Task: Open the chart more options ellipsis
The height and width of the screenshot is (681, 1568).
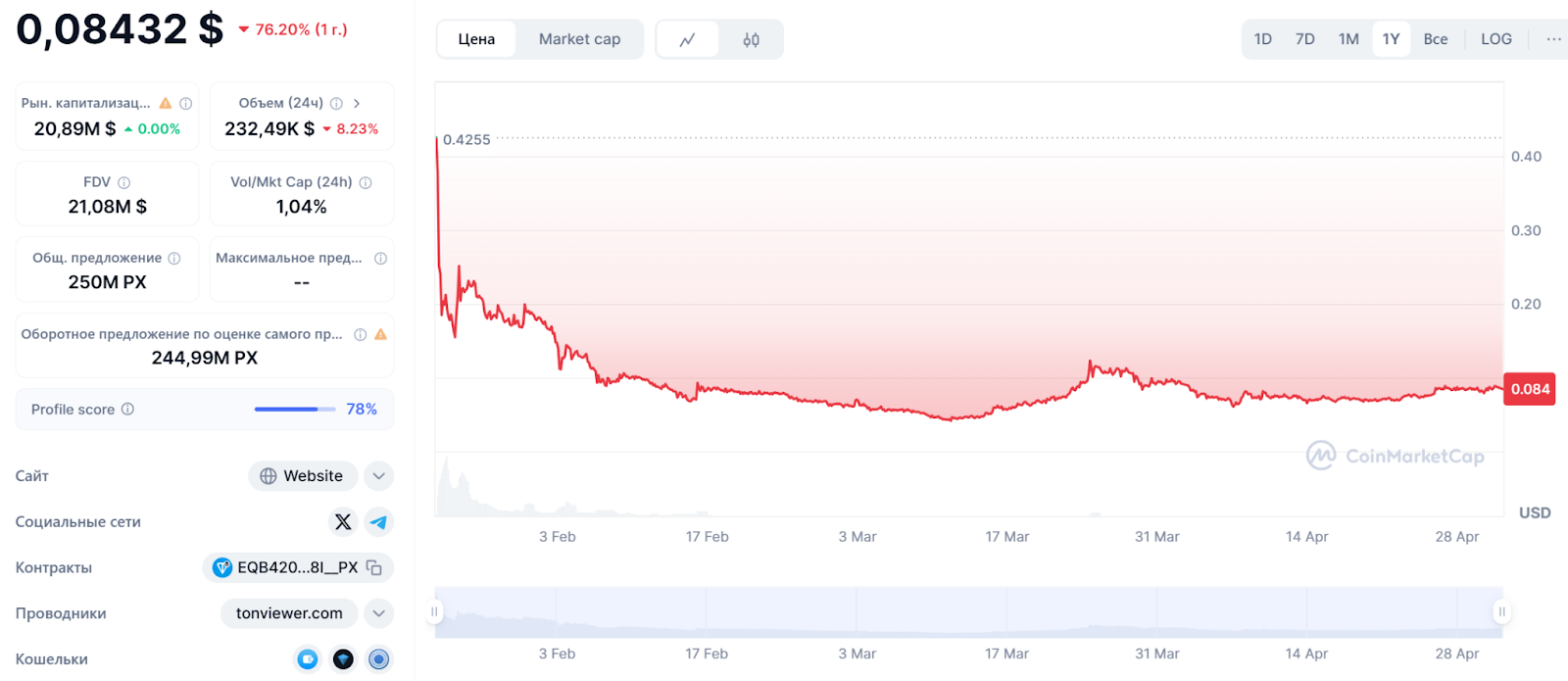Action: point(1553,39)
